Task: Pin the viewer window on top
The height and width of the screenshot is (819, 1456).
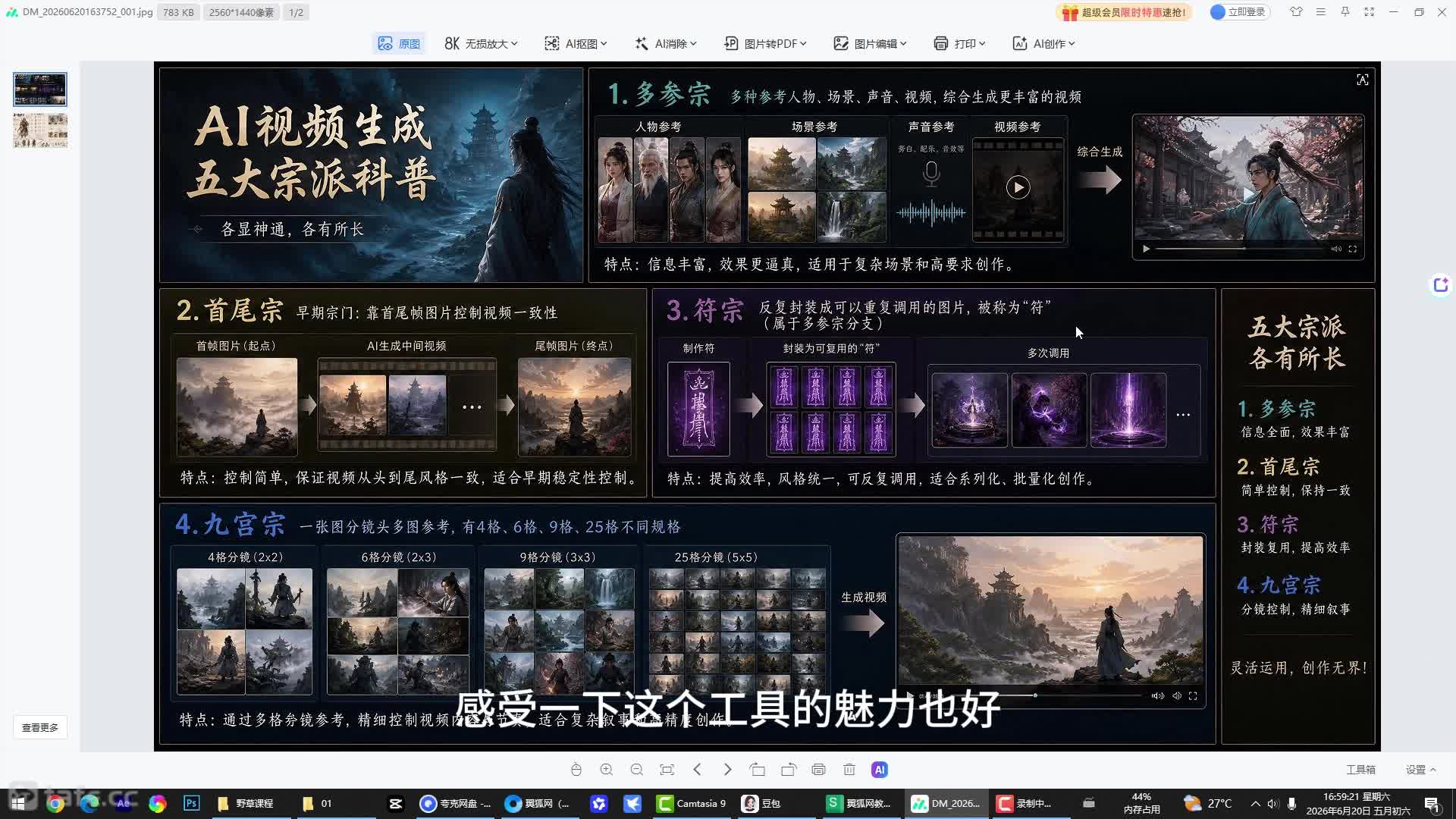Action: [1345, 12]
